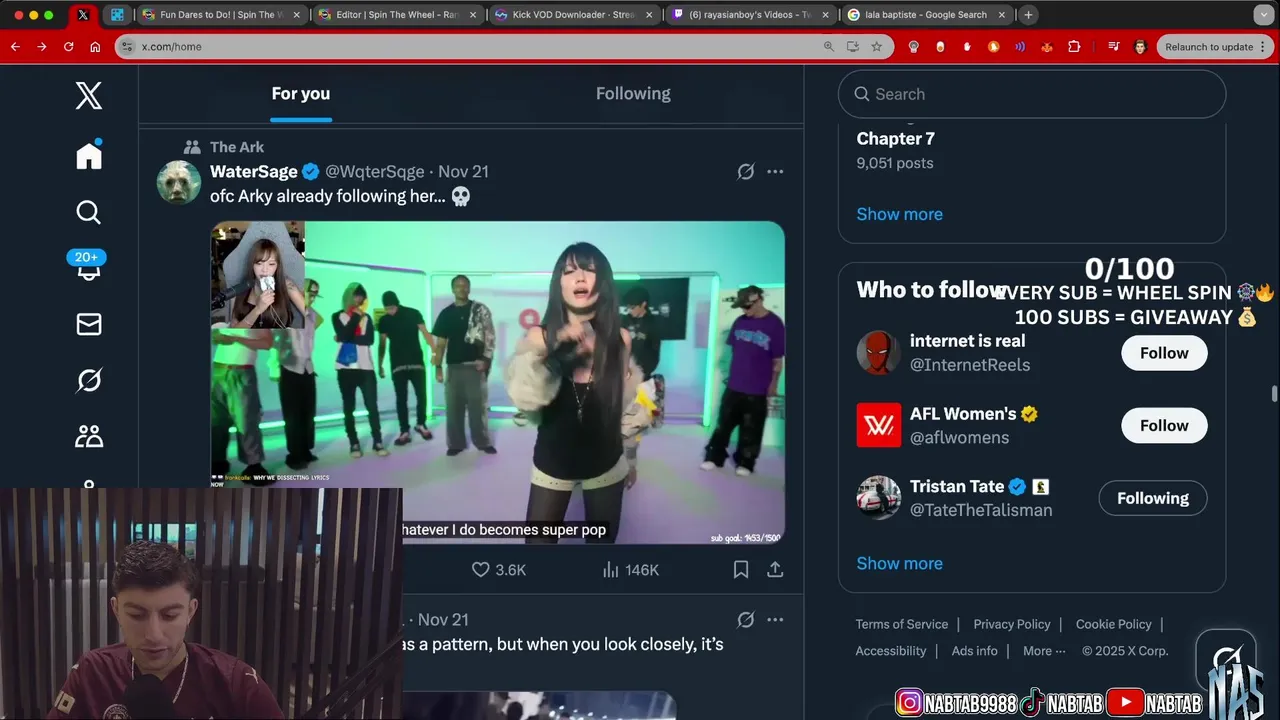Image resolution: width=1280 pixels, height=720 pixels.
Task: Switch to the Following tab
Action: [633, 94]
